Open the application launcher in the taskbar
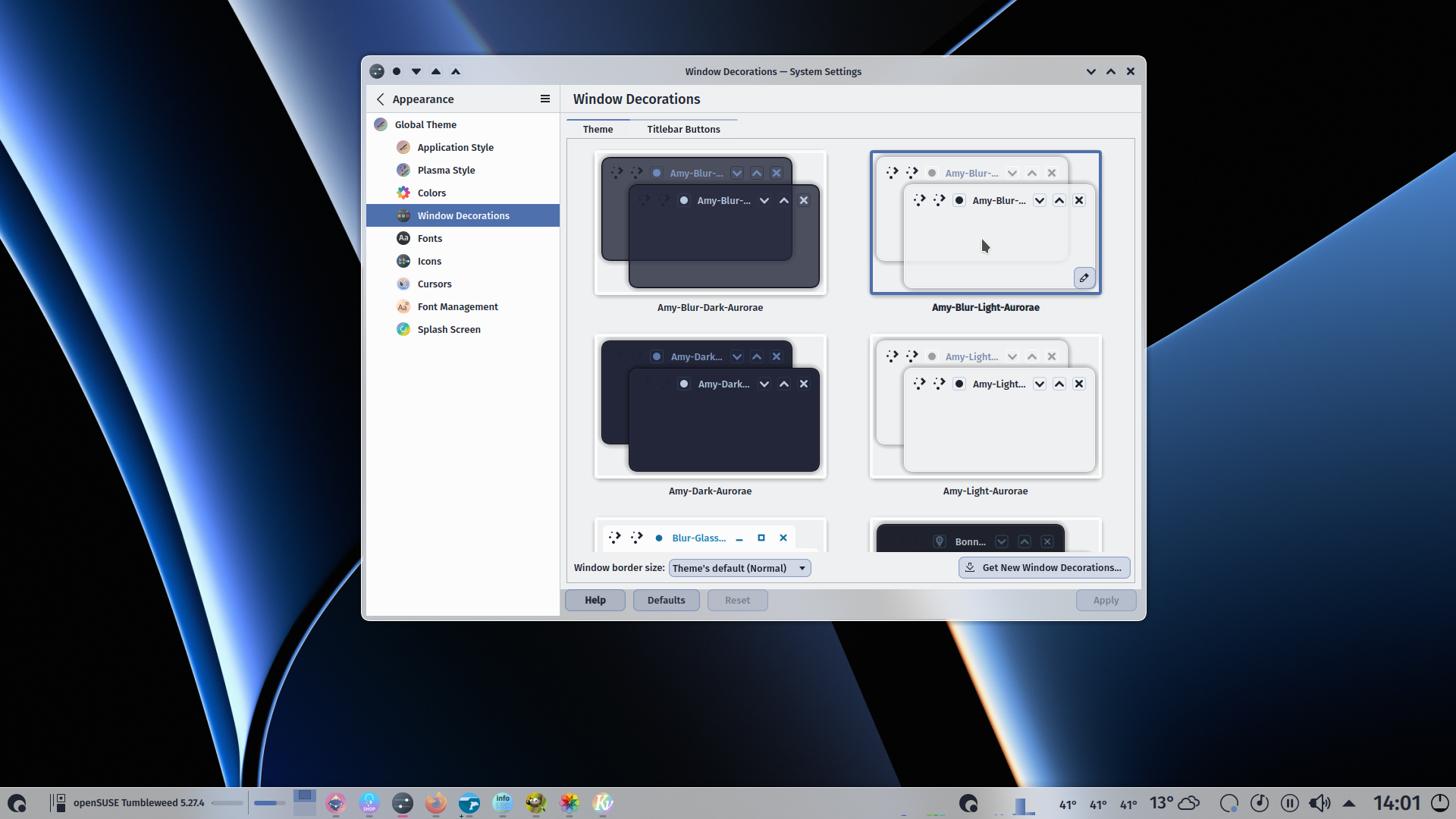 pyautogui.click(x=17, y=803)
